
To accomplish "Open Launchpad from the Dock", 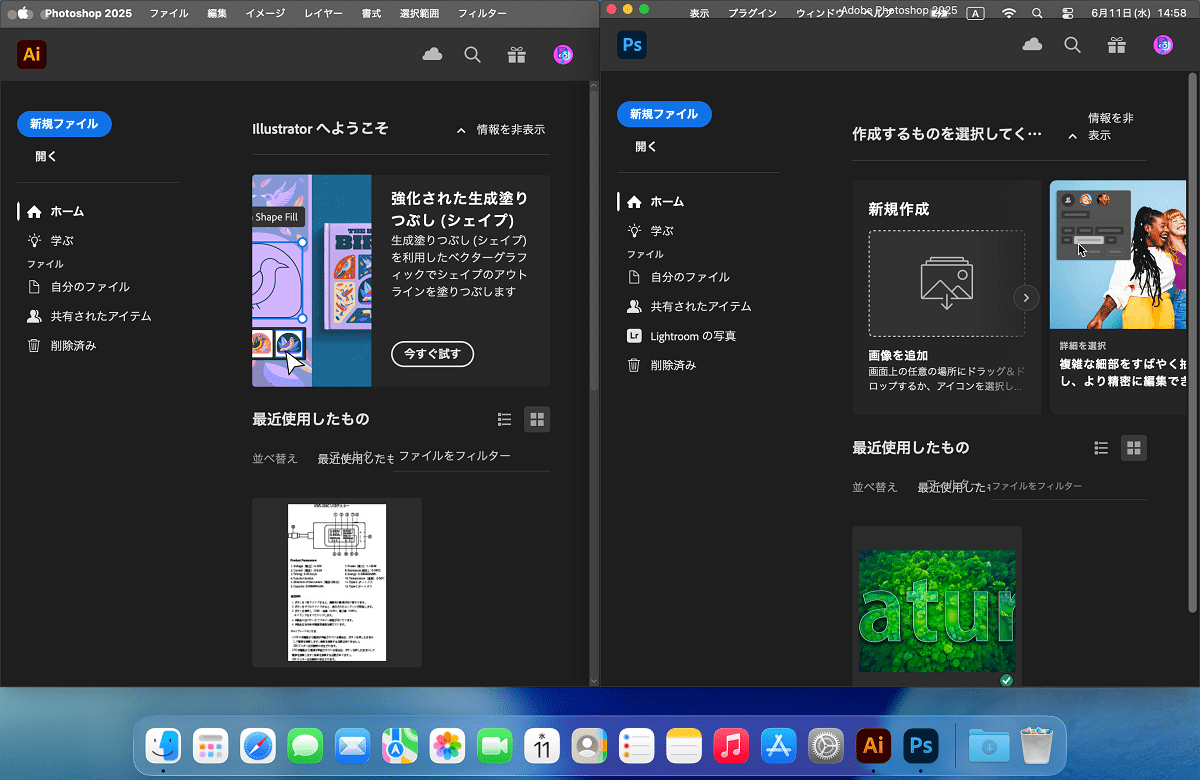I will click(x=210, y=746).
